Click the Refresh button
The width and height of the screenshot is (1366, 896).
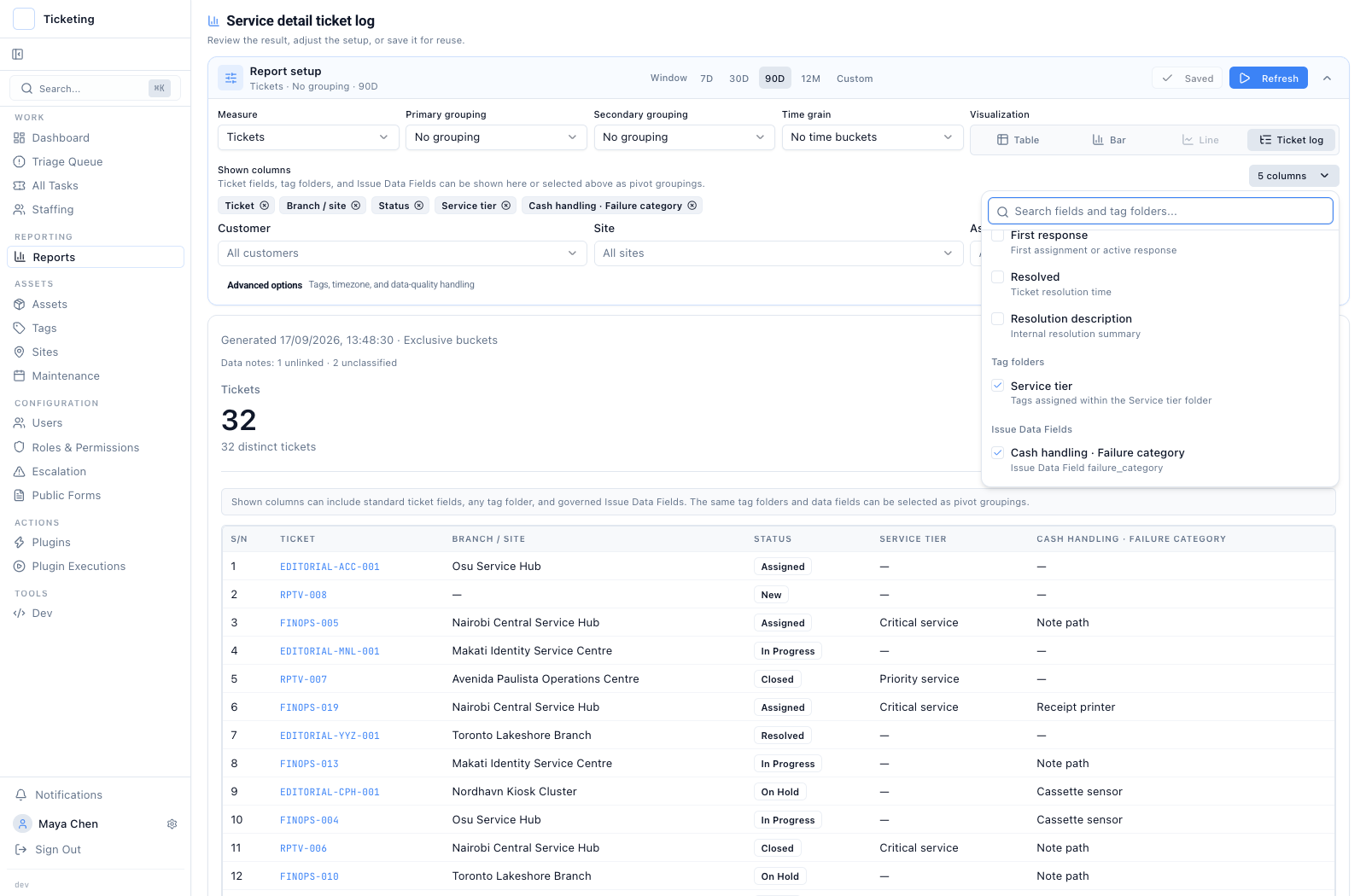[x=1269, y=79]
